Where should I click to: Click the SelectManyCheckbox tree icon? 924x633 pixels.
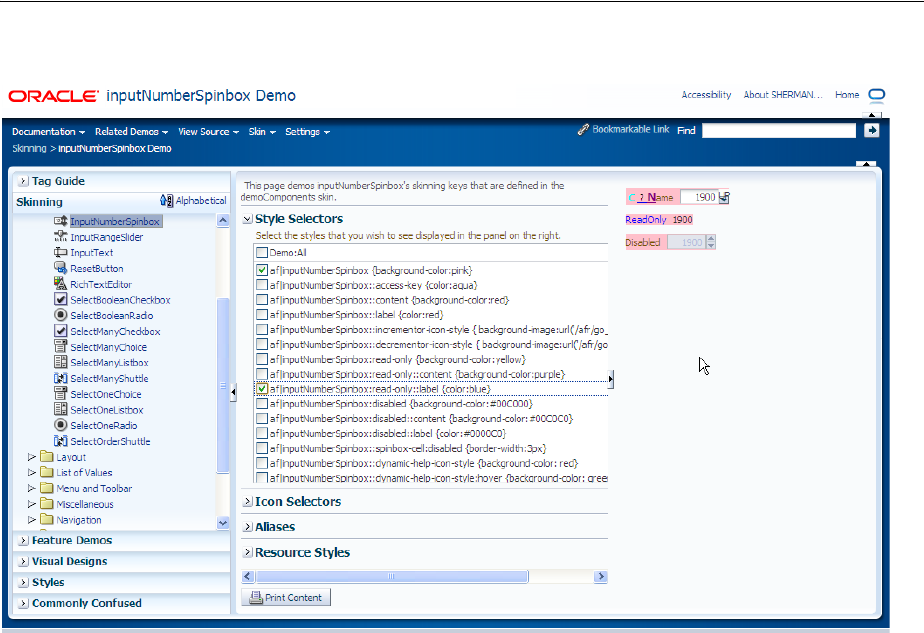point(60,331)
